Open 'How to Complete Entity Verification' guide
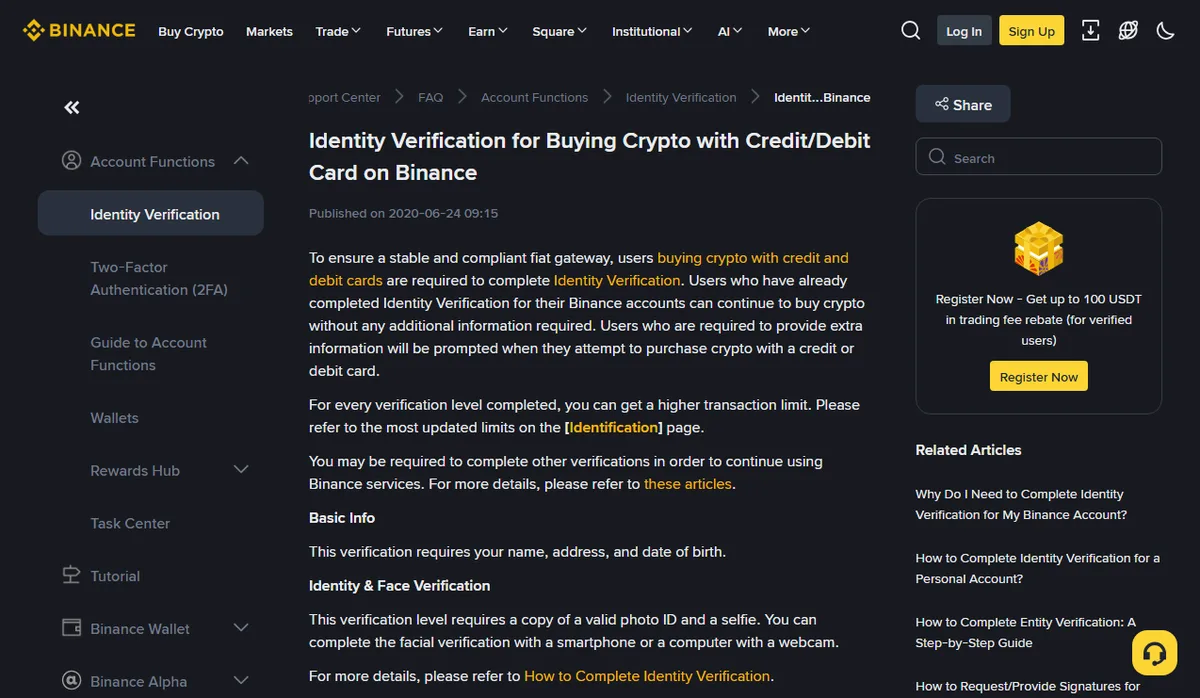 (1026, 632)
